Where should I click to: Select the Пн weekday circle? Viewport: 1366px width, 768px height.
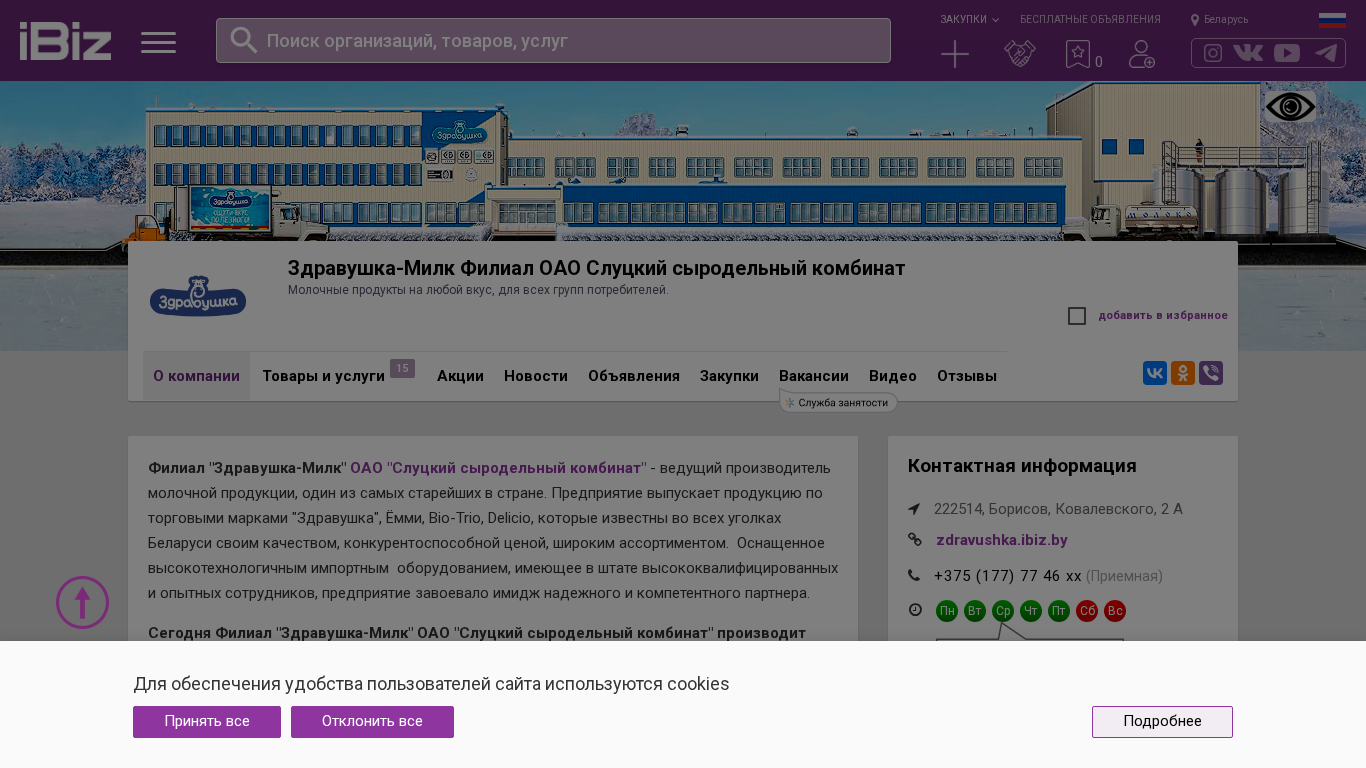pyautogui.click(x=947, y=611)
